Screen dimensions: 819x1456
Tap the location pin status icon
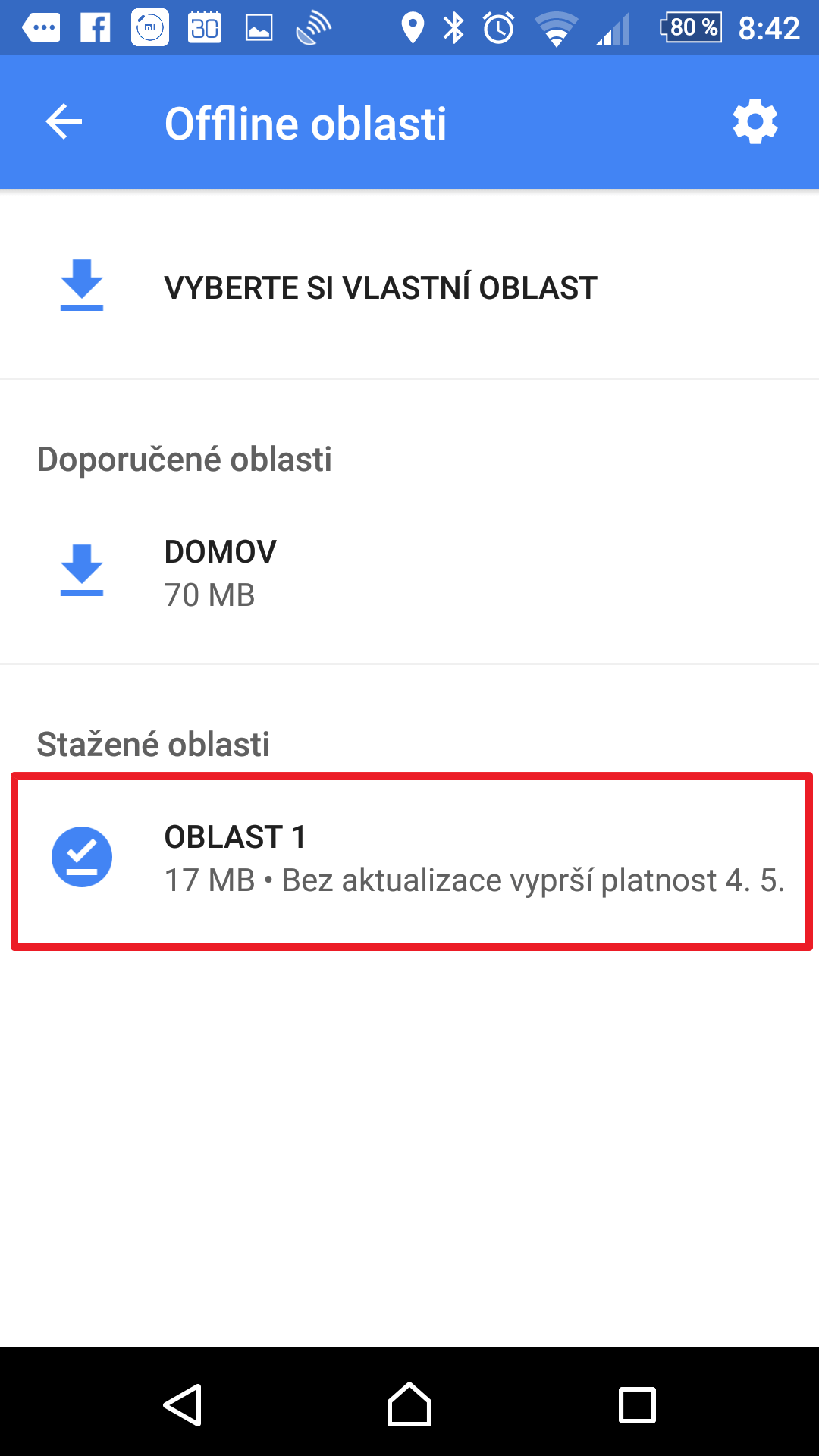(413, 28)
